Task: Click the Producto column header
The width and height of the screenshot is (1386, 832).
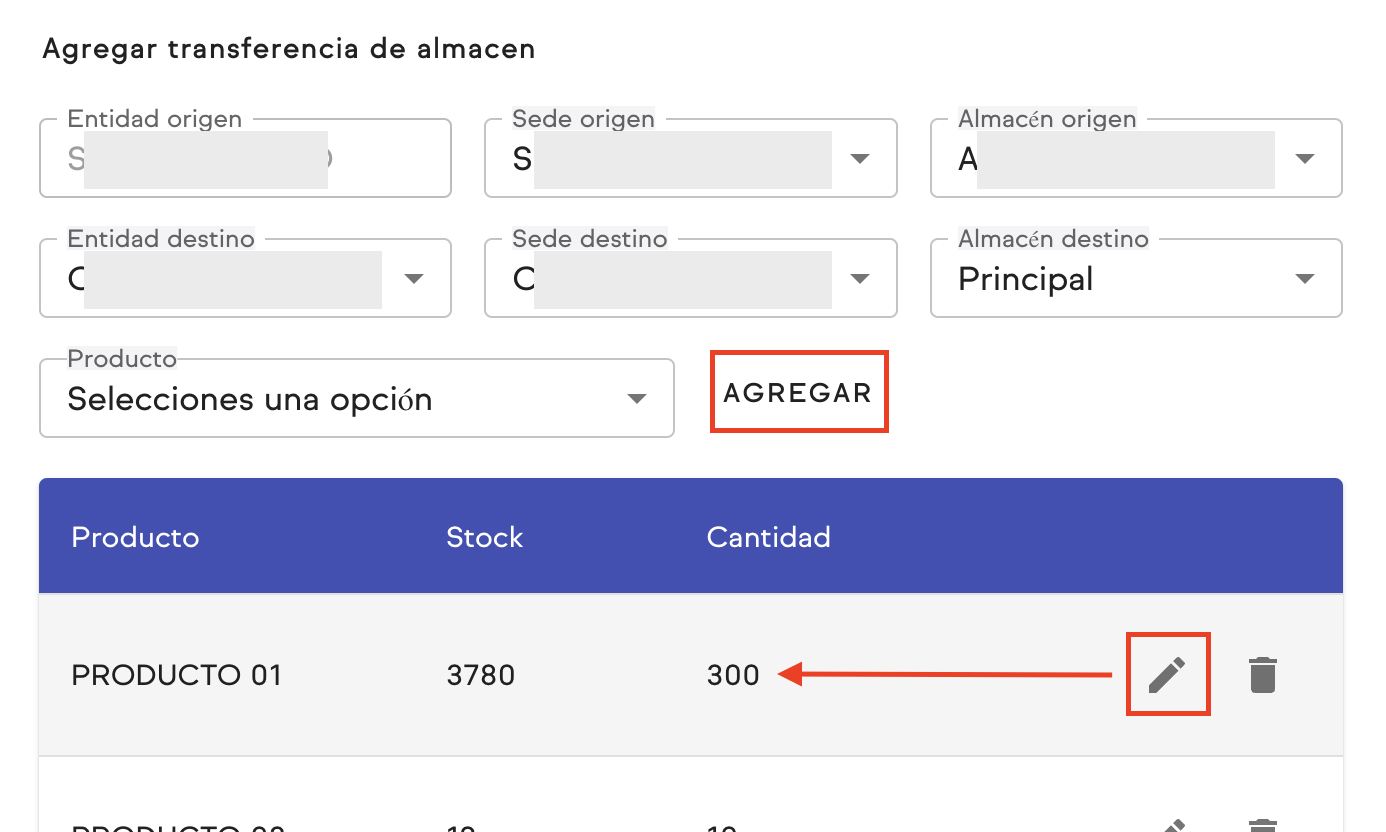Action: pos(135,537)
